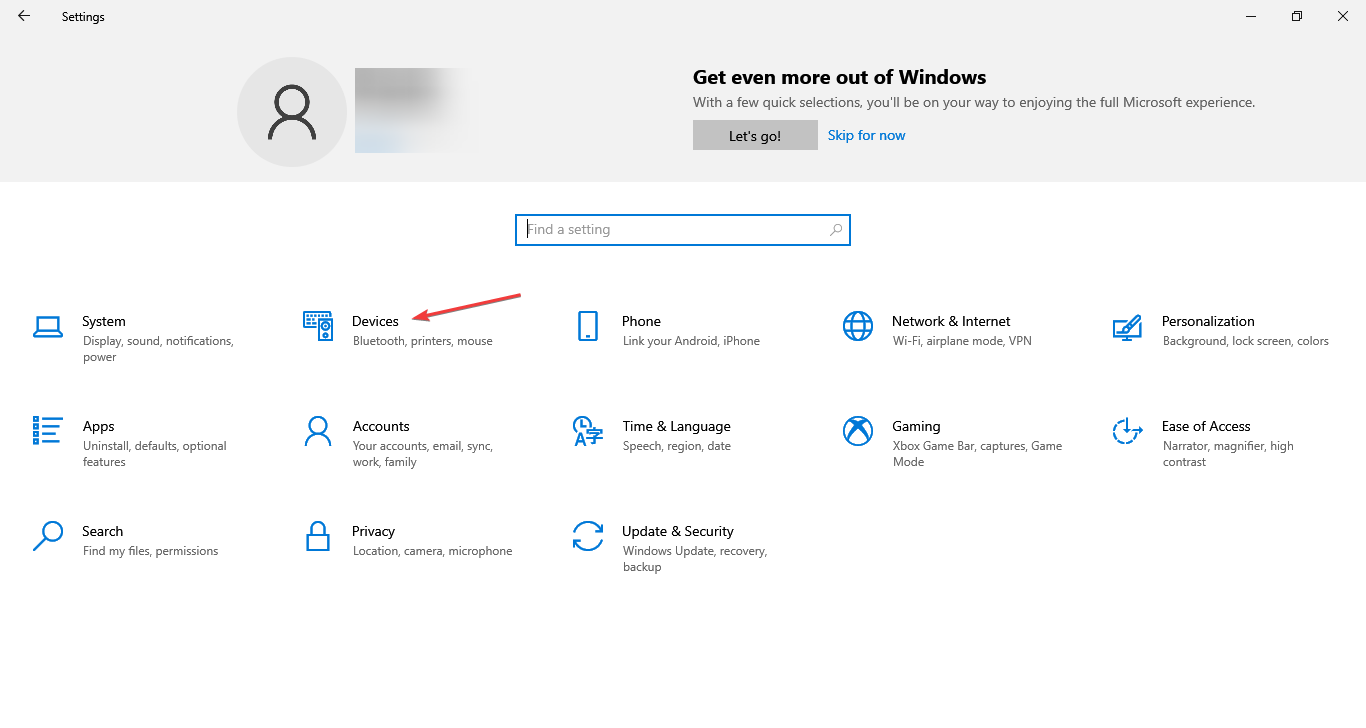
Task: Open the Apps list icon
Action: [x=48, y=431]
